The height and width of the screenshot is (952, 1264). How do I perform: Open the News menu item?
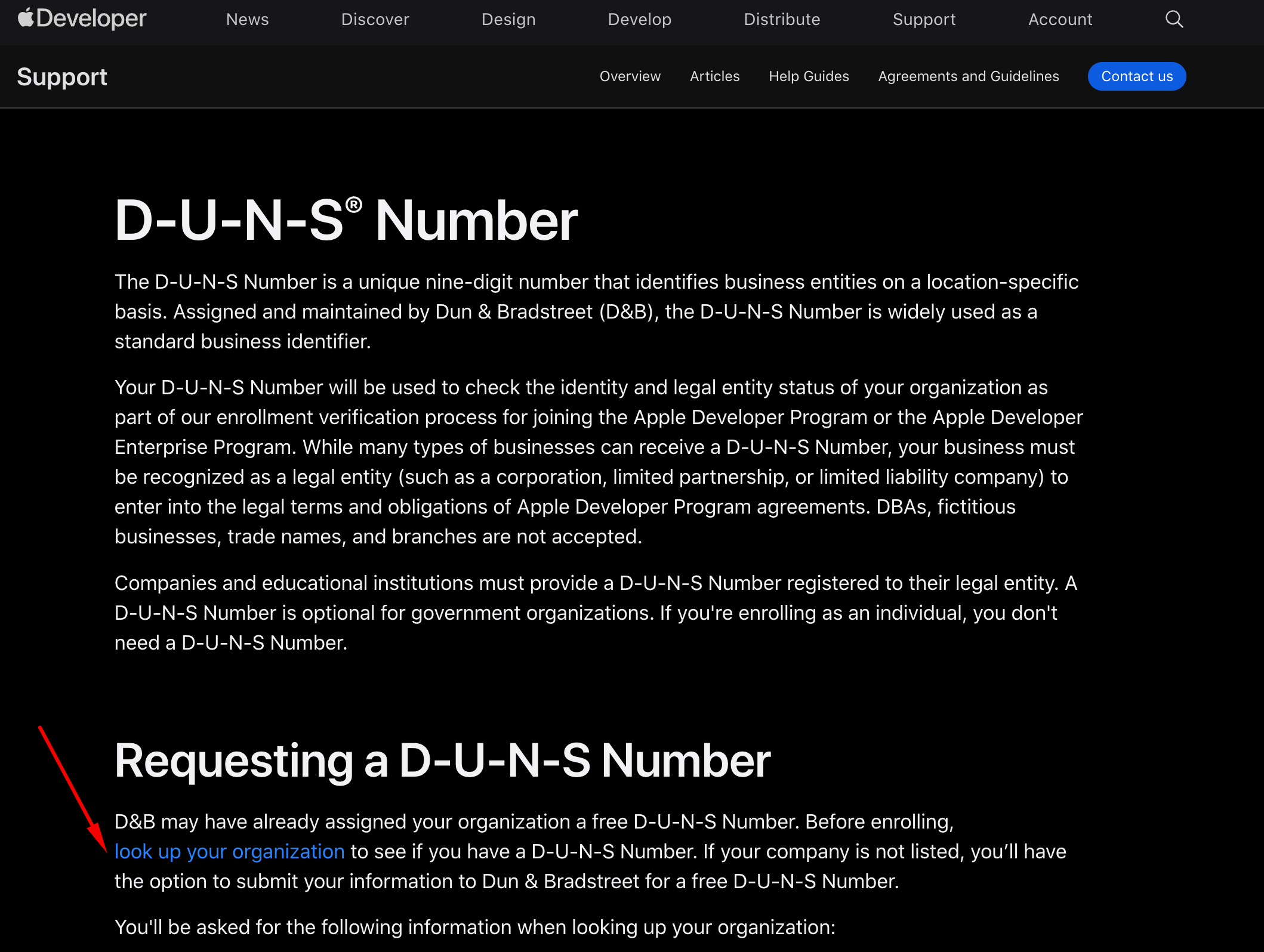247,19
